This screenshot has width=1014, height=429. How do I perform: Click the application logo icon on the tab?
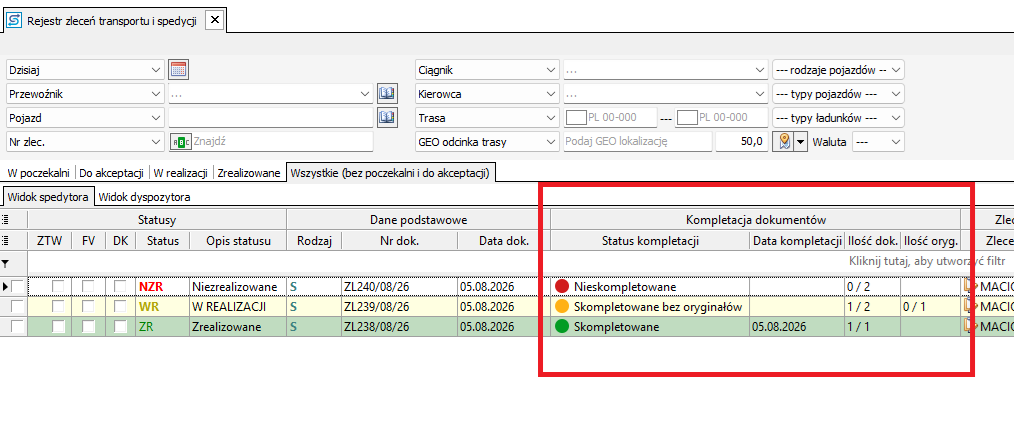[x=13, y=21]
